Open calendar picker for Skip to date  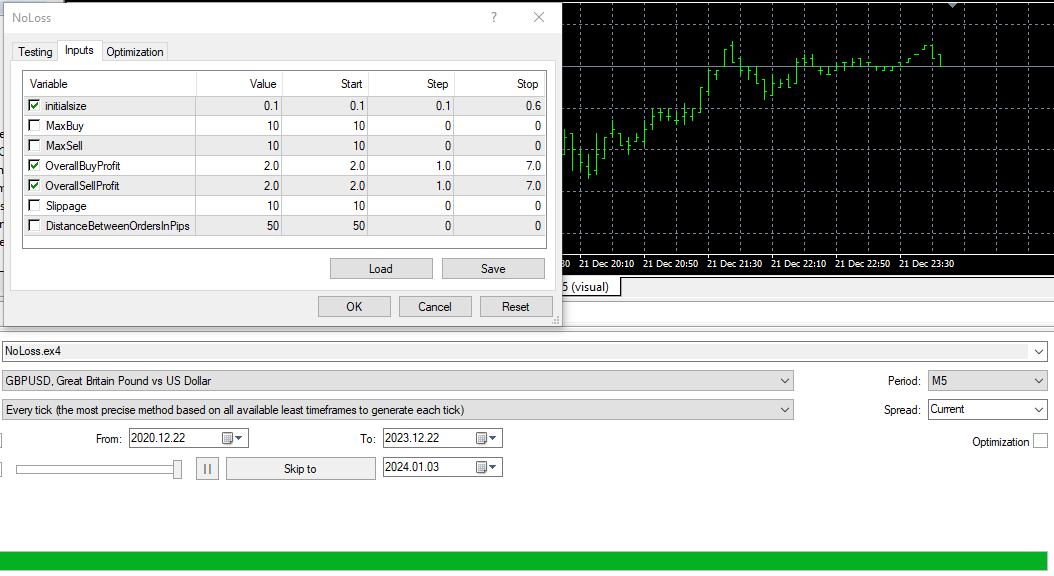(487, 467)
